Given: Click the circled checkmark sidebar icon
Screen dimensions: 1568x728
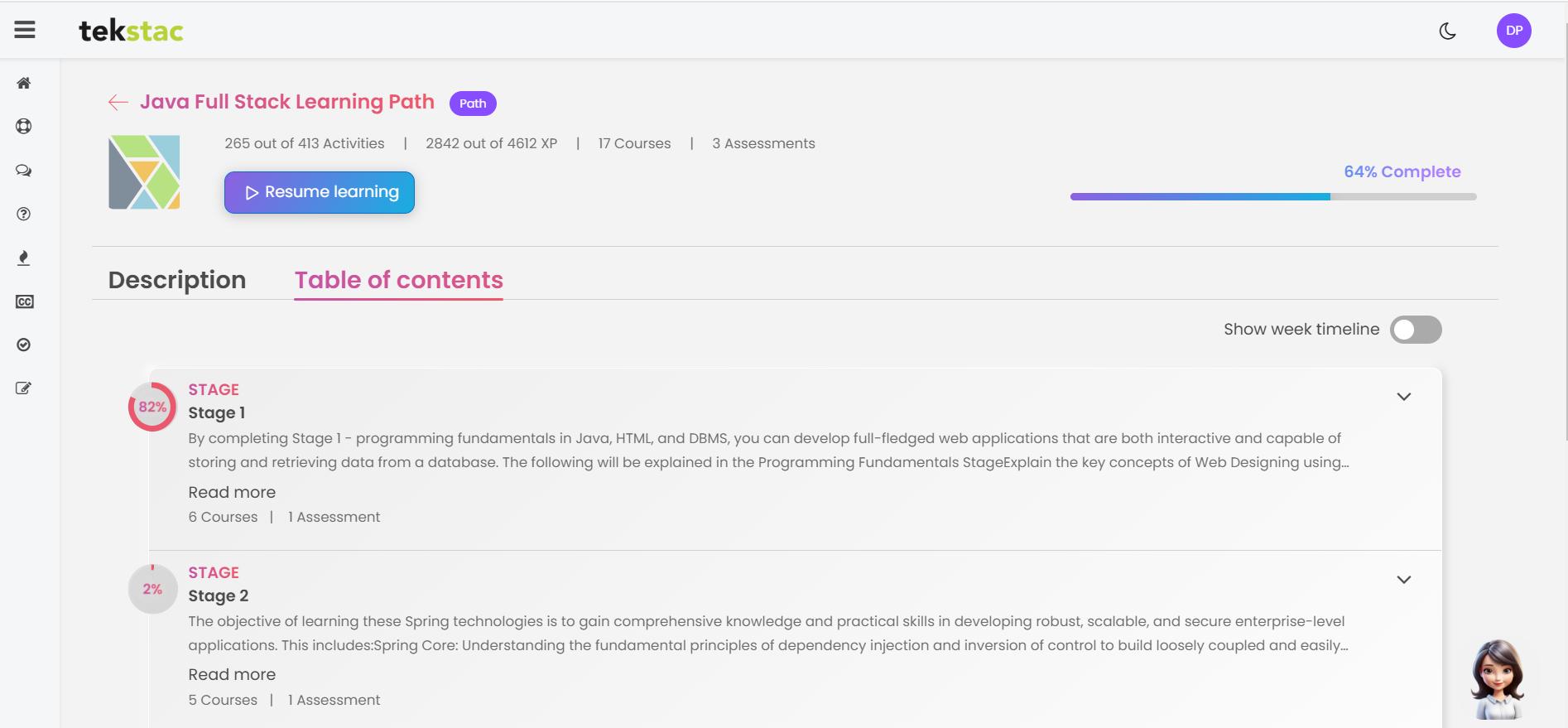Looking at the screenshot, I should [24, 345].
